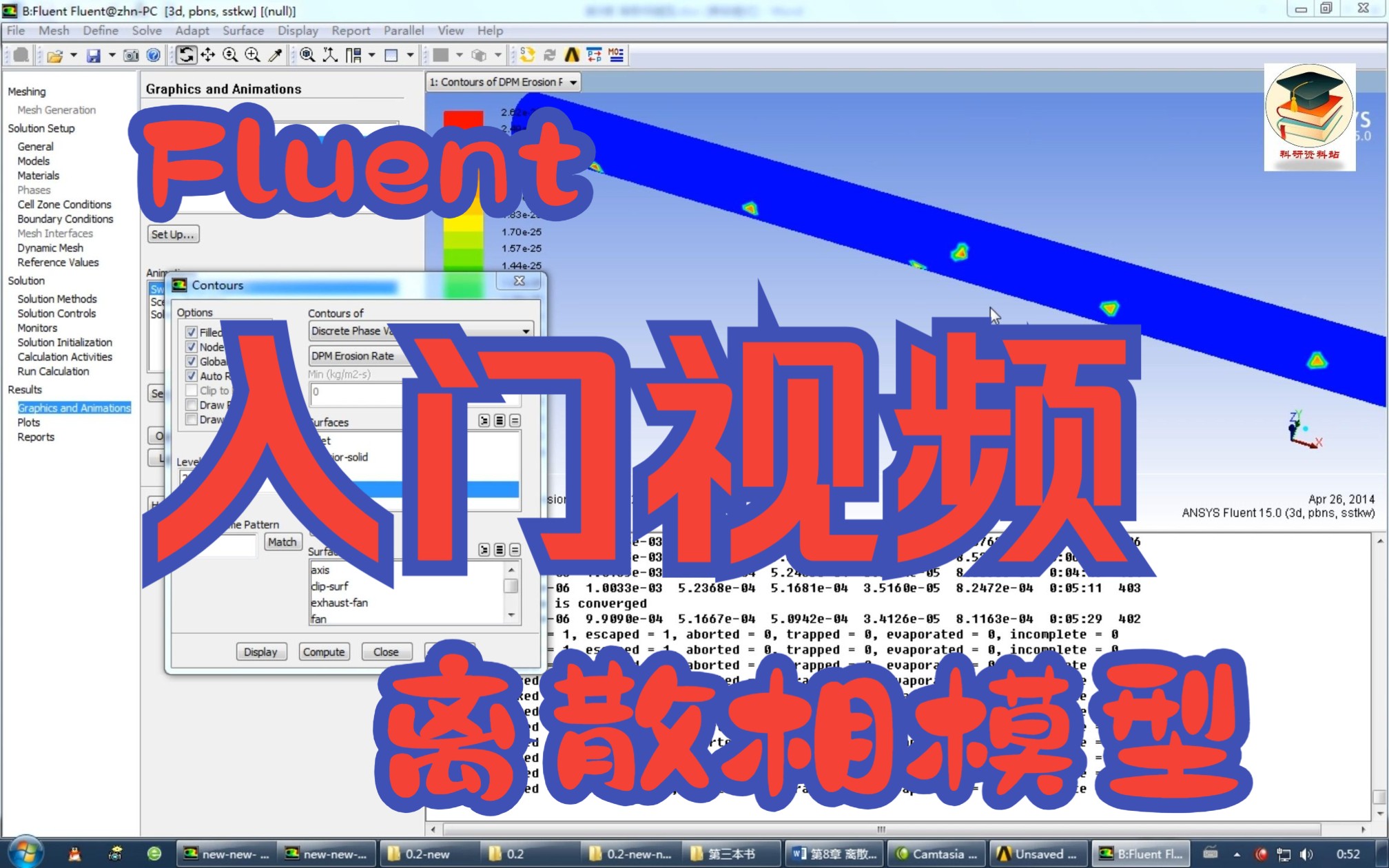Screen dimensions: 1389x868
Task: Toggle the Node Values checkbox
Action: pos(192,347)
